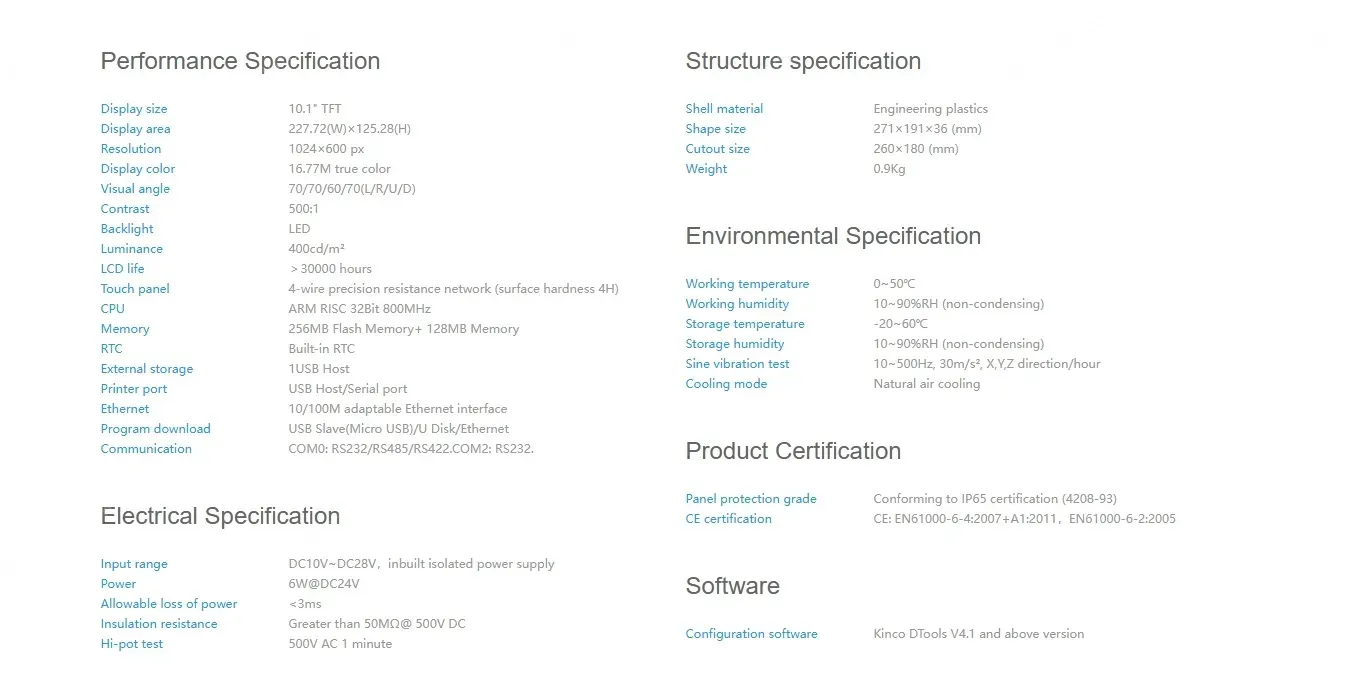This screenshot has width=1367, height=688.
Task: Select the Insulation resistance label
Action: (x=159, y=624)
